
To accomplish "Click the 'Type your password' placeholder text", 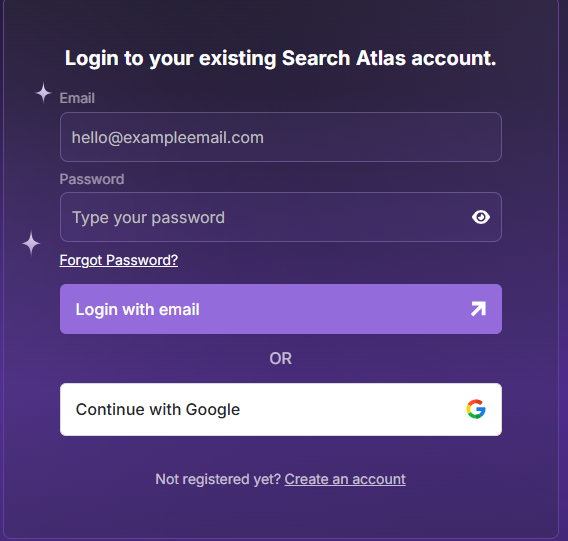I will (149, 217).
